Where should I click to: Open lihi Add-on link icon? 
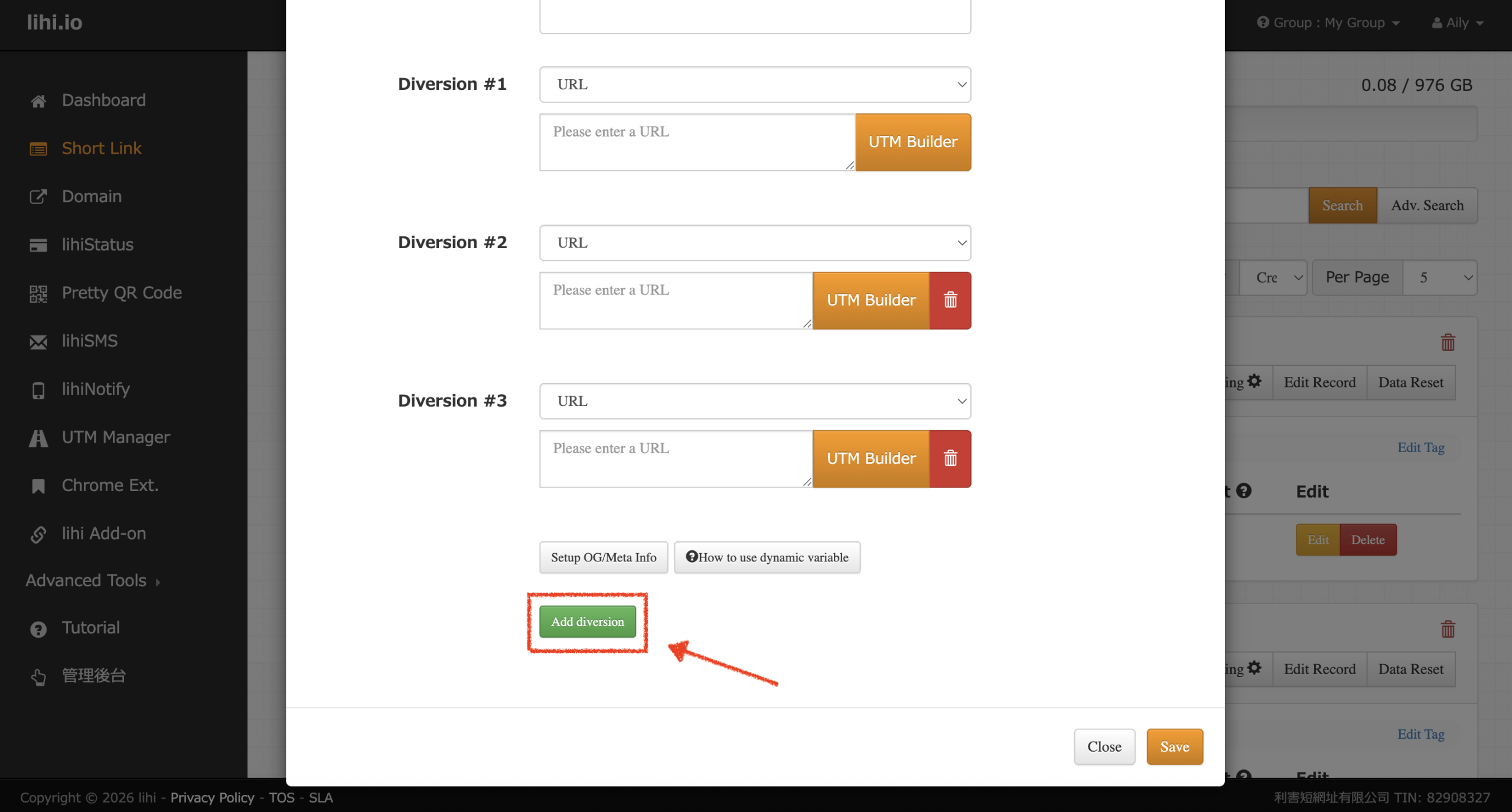(38, 534)
